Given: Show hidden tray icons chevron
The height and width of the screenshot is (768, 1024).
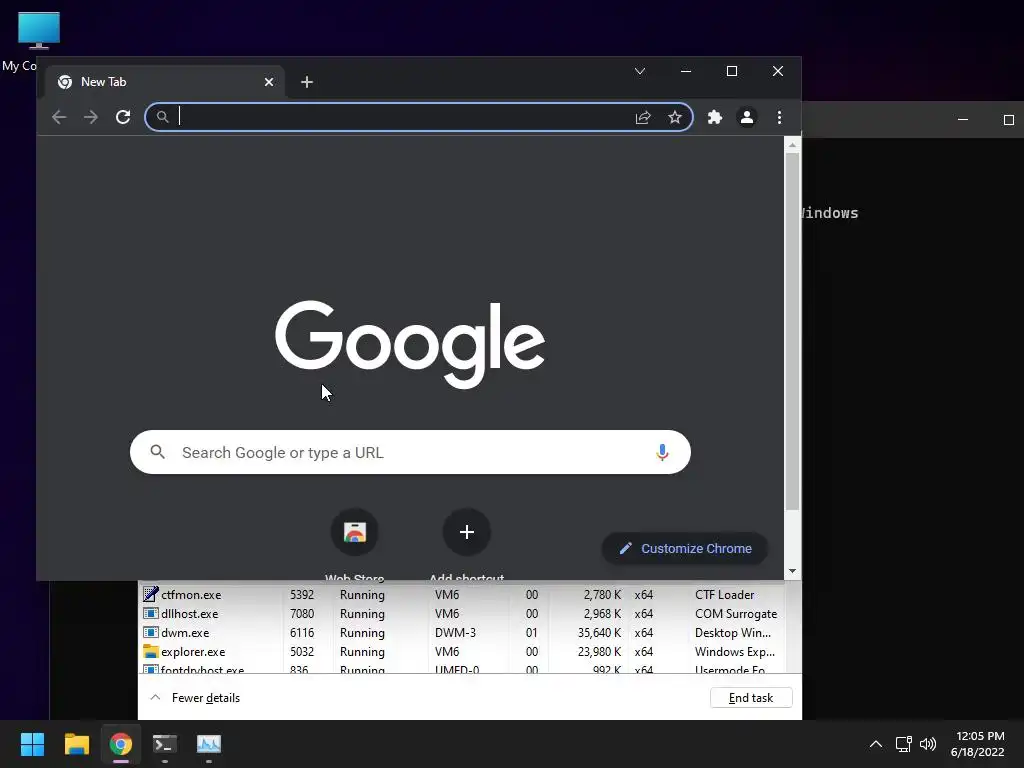Looking at the screenshot, I should [876, 744].
